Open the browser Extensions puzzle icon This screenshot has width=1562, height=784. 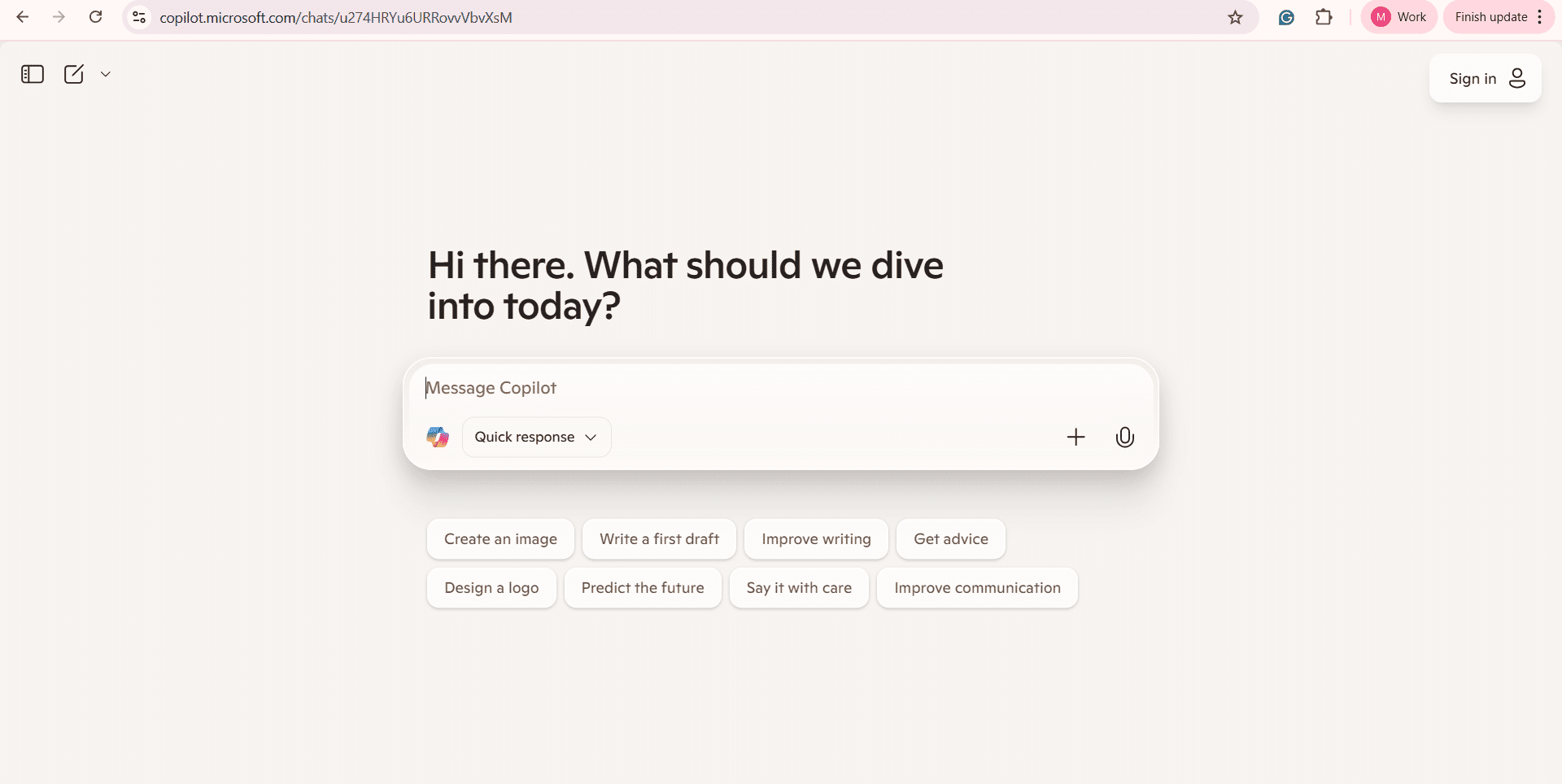click(1324, 17)
